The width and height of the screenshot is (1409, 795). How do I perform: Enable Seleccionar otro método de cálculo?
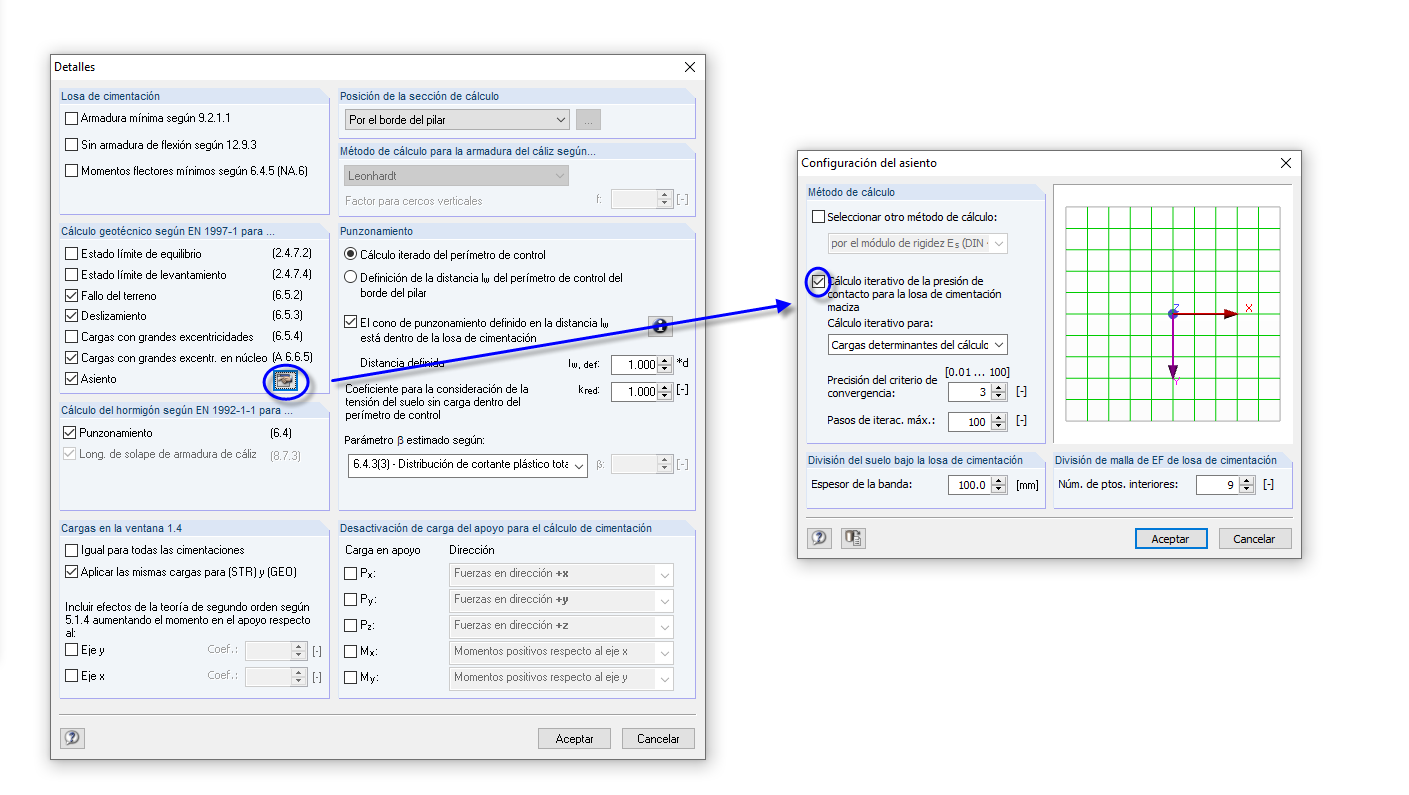tap(818, 217)
